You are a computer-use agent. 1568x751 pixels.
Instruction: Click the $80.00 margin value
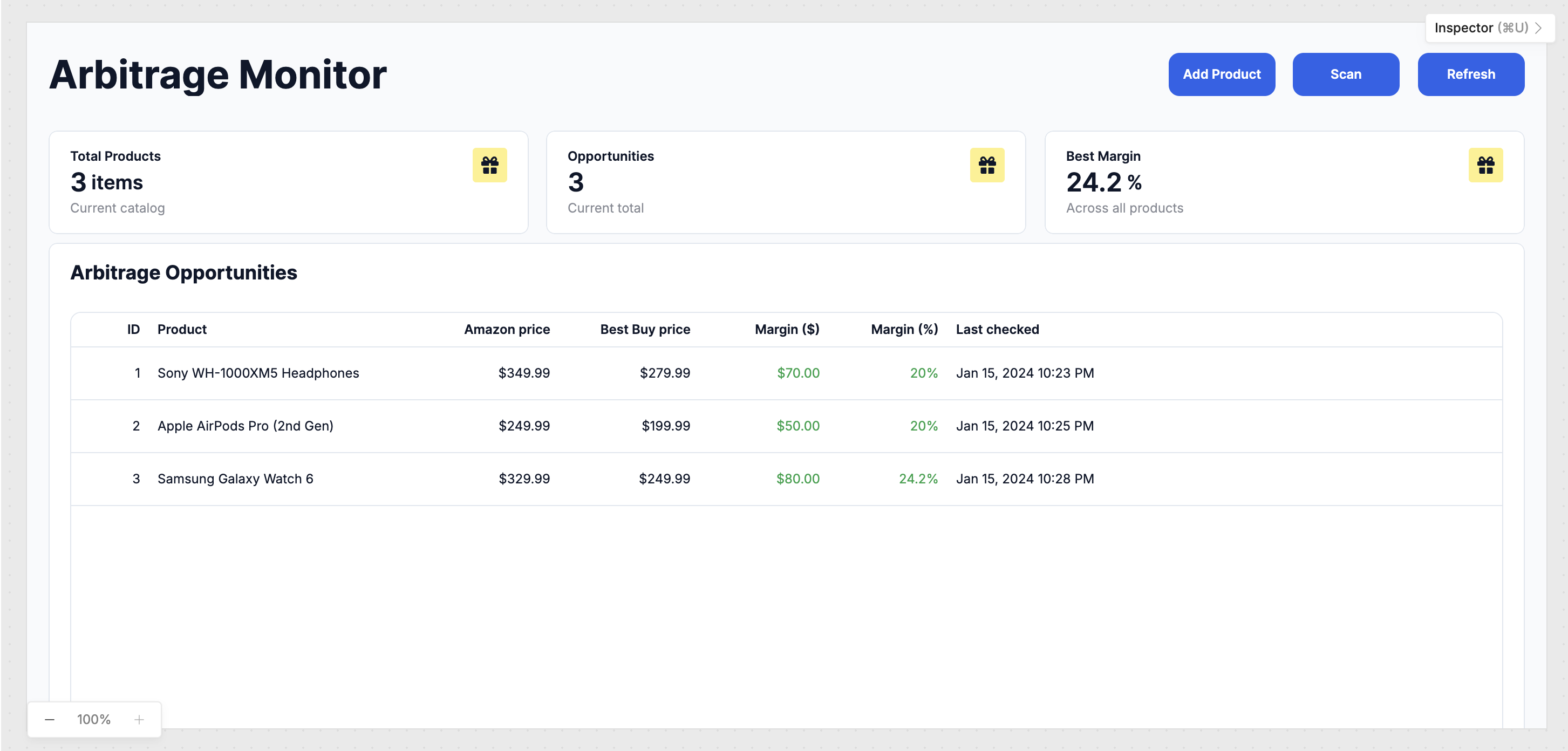click(x=797, y=479)
